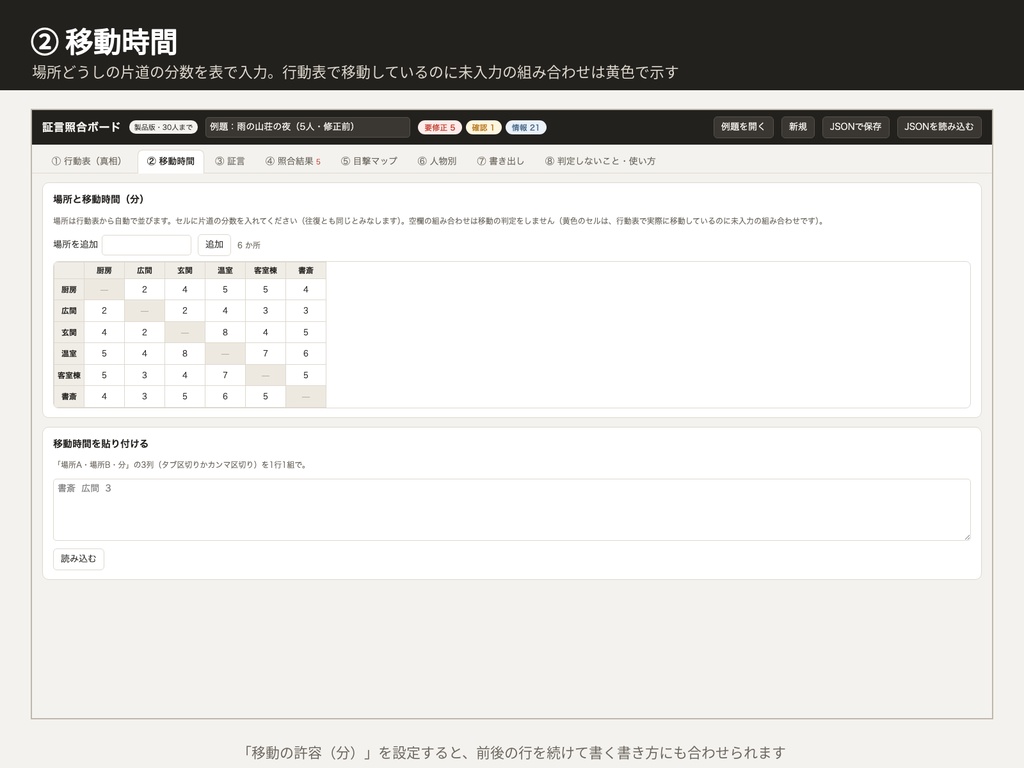Click the 移動時間を貼り付ける heading
The image size is (1024, 768).
coord(101,443)
